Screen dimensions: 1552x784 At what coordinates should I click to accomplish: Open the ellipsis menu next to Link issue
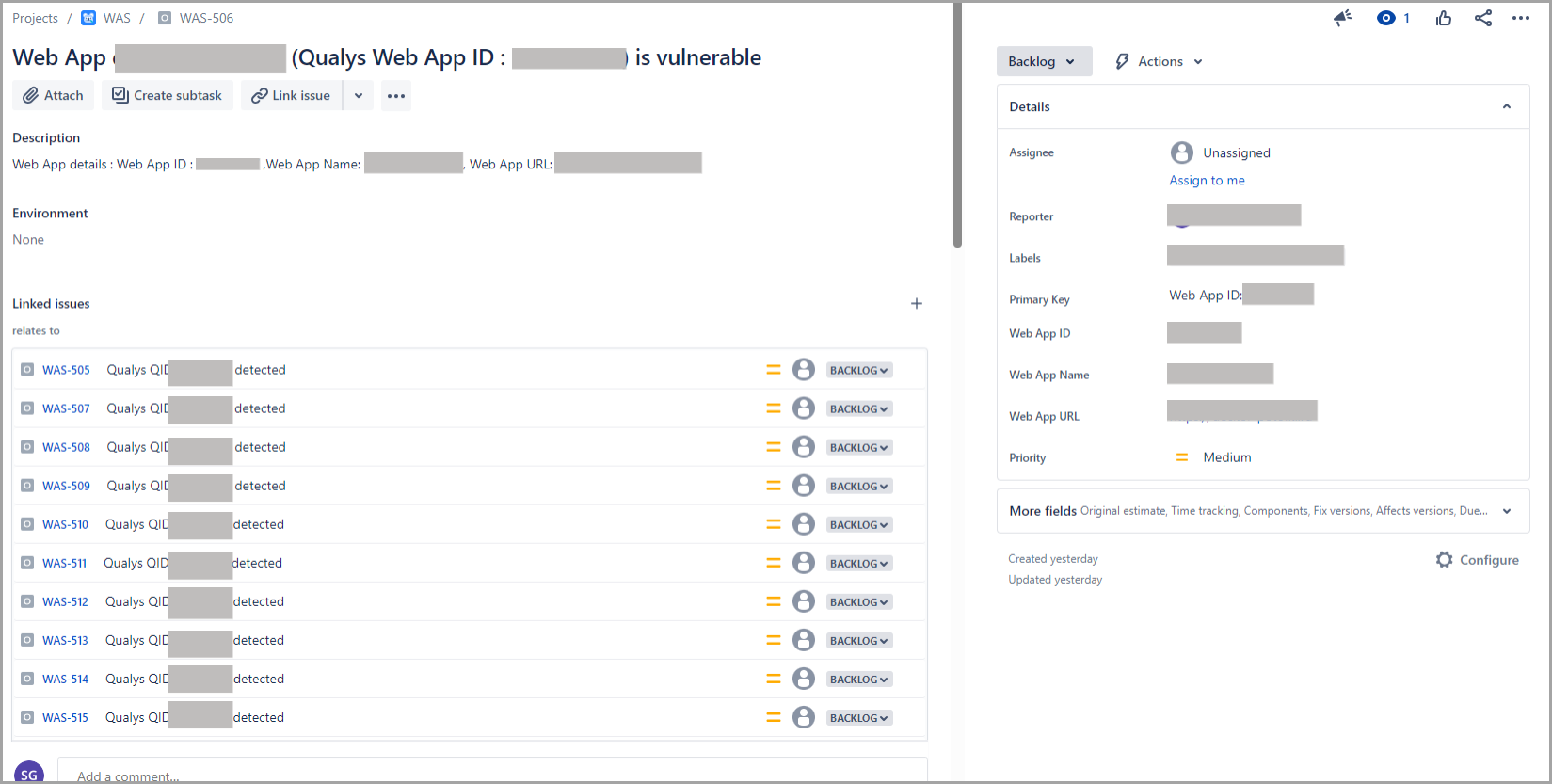(396, 95)
